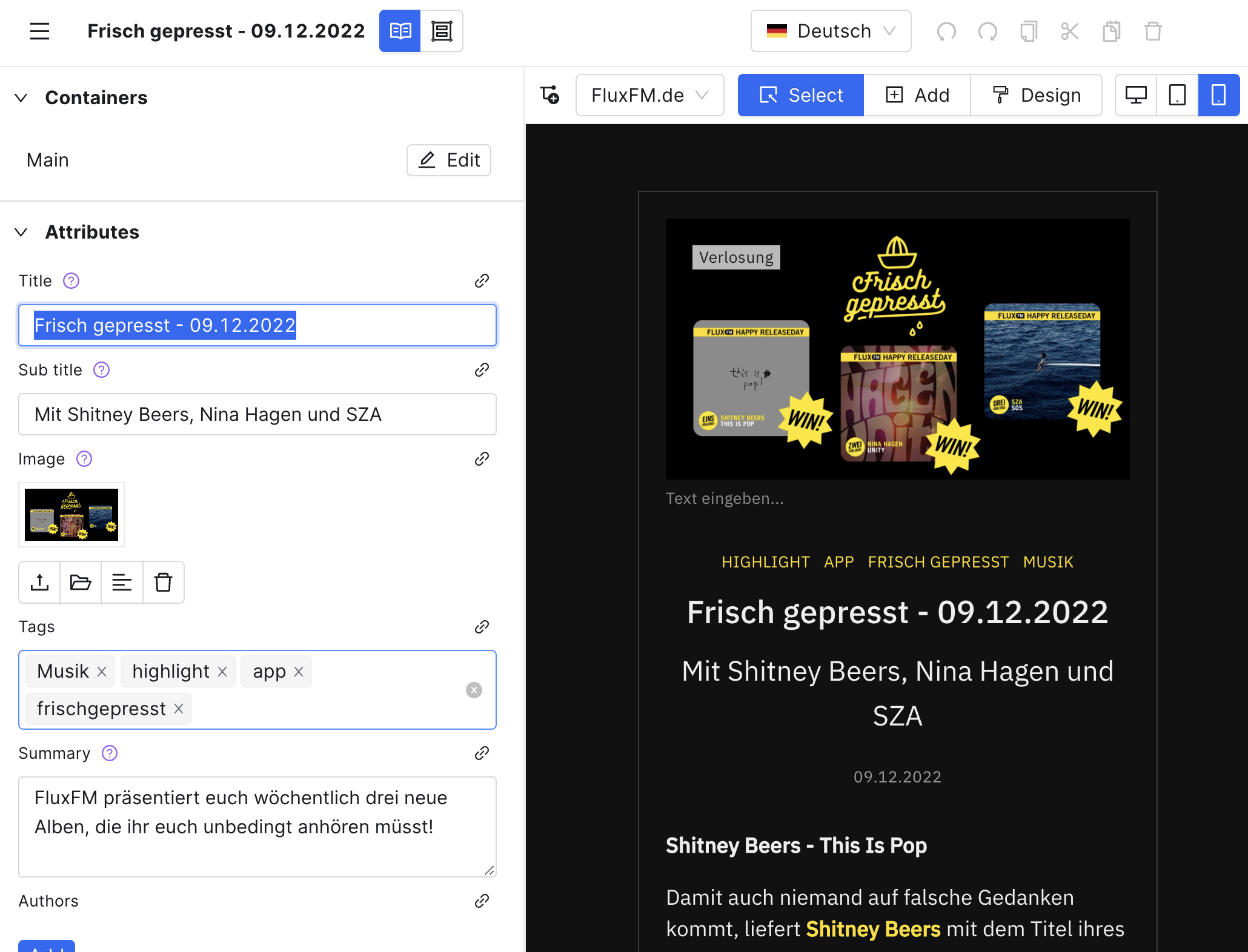Click into the Title input field
The width and height of the screenshot is (1248, 952).
[x=257, y=325]
